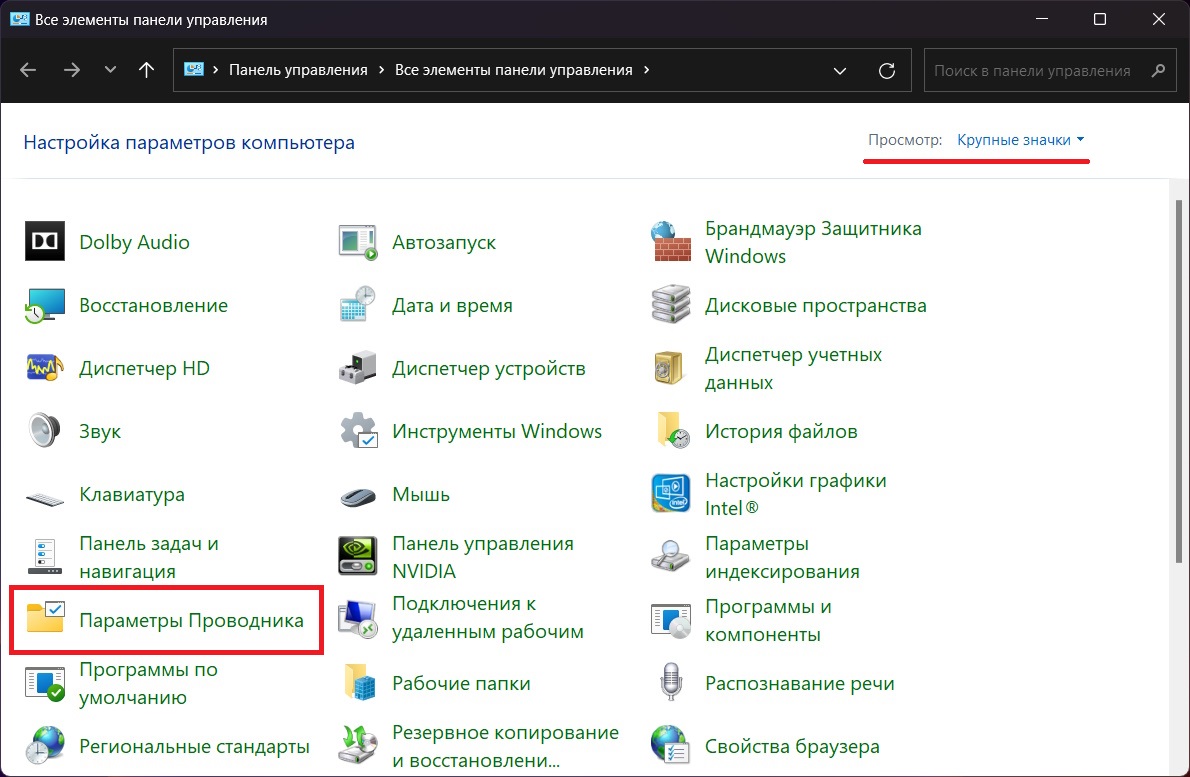Open the Dolby Audio link

[134, 242]
